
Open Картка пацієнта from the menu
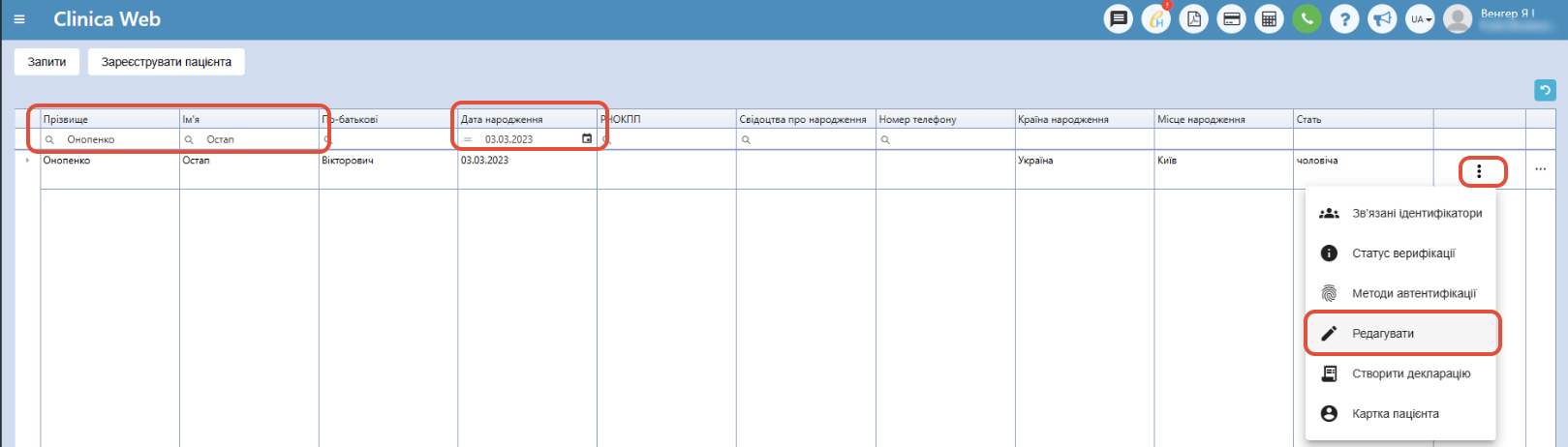[1400, 414]
